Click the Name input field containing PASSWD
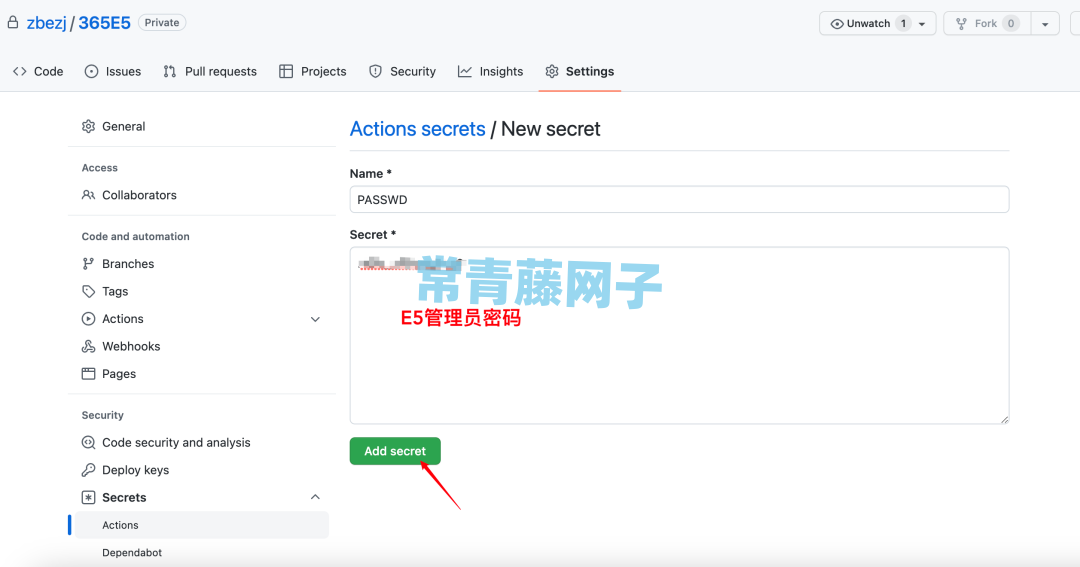The height and width of the screenshot is (567, 1080). tap(679, 200)
